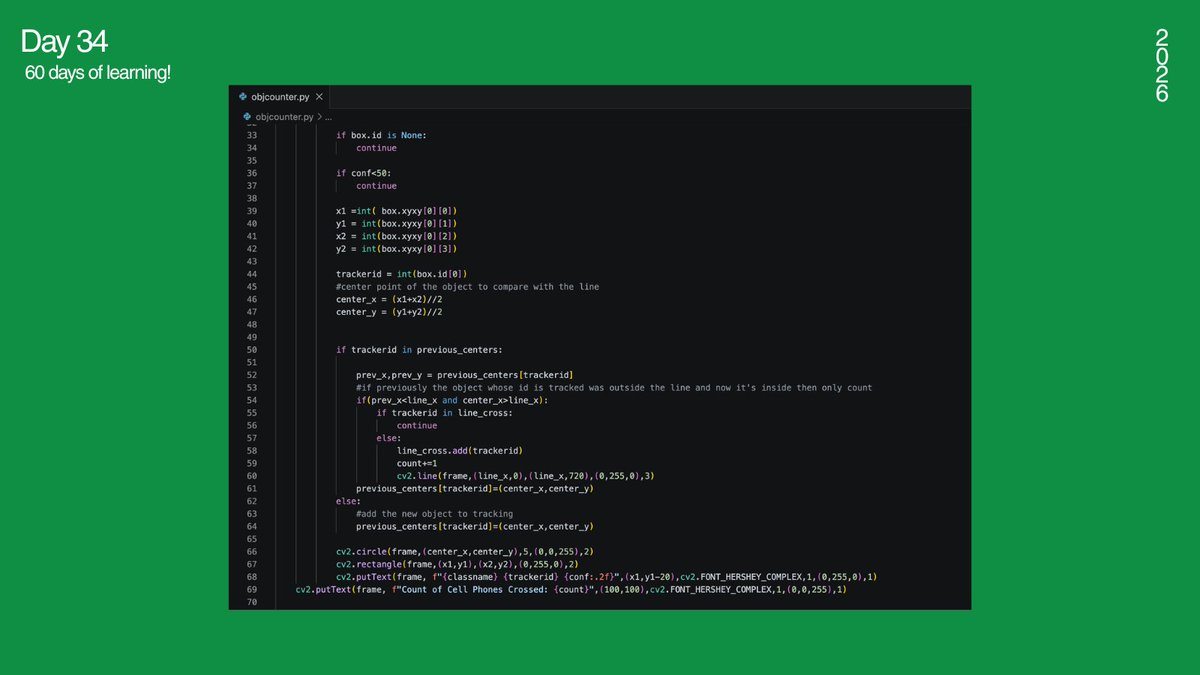Click line number 44 in the gutter
This screenshot has height=675, width=1200.
click(251, 274)
